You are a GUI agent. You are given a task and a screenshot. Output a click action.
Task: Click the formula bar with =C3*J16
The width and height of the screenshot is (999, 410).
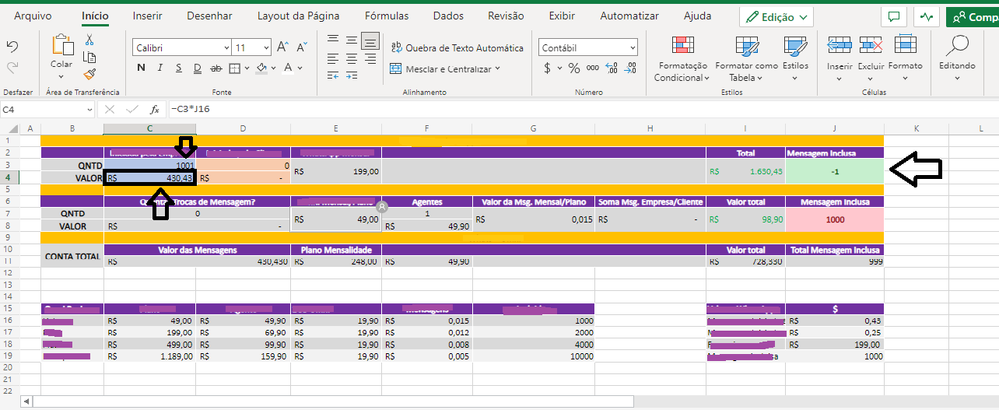582,110
